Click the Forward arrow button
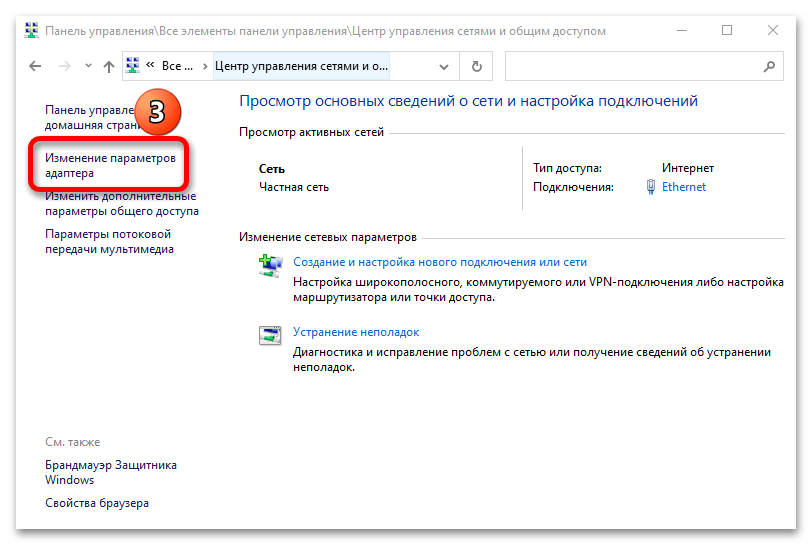This screenshot has width=812, height=545. 65,66
